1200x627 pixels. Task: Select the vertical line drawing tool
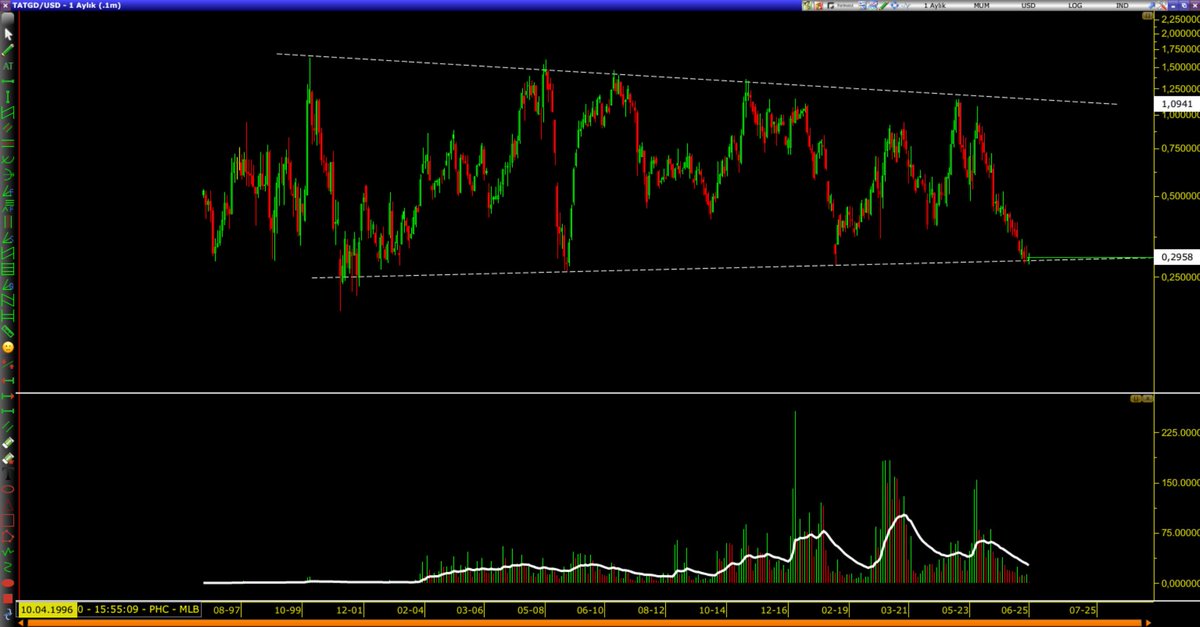[x=9, y=98]
